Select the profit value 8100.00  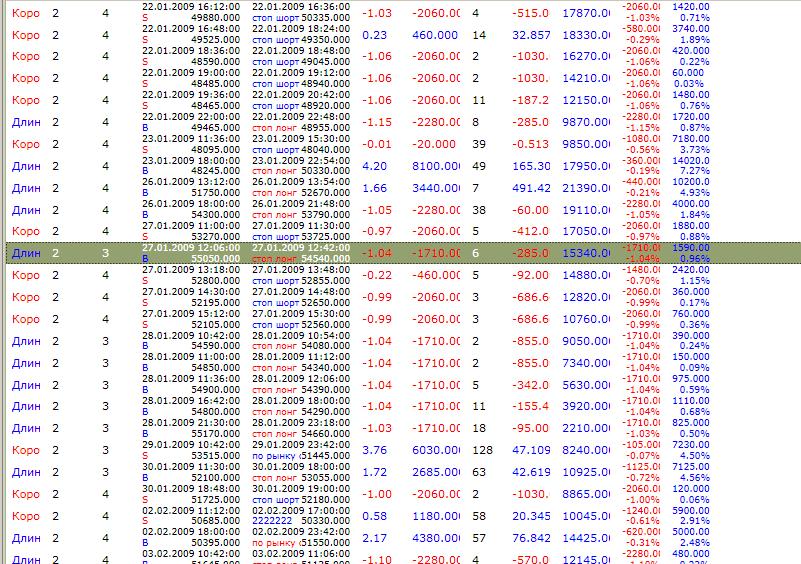436,167
